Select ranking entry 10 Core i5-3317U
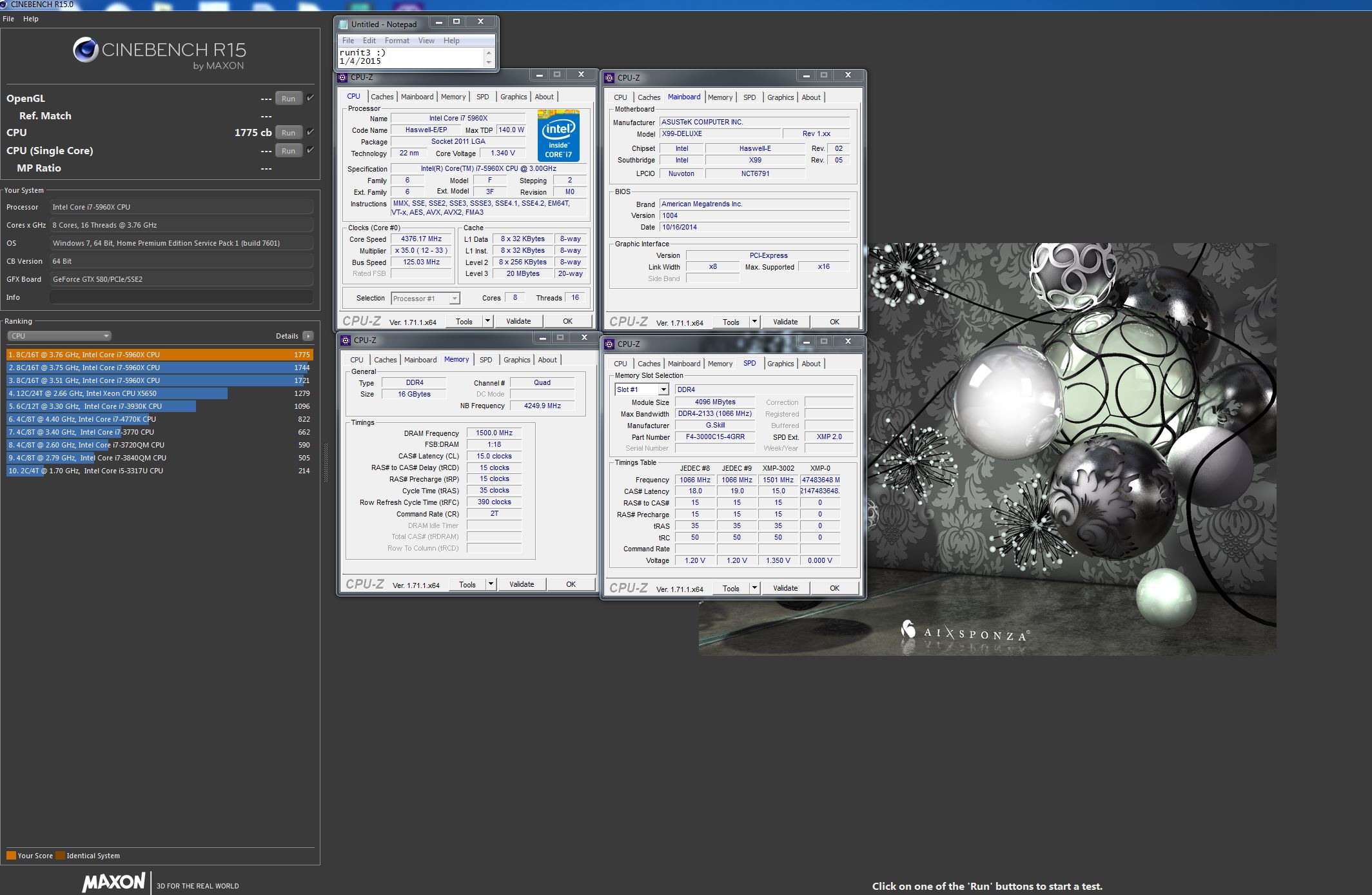1372x895 pixels. tap(159, 471)
